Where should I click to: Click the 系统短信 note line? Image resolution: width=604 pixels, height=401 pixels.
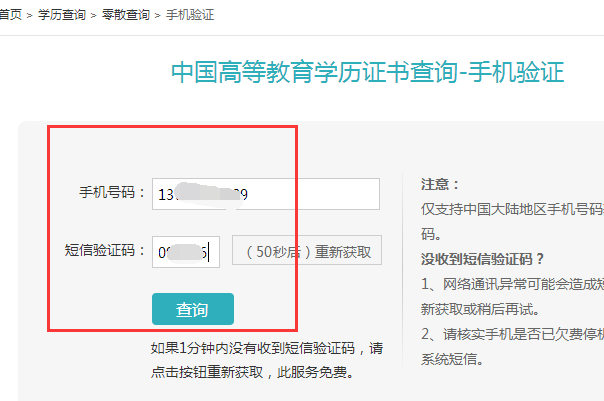click(x=452, y=359)
